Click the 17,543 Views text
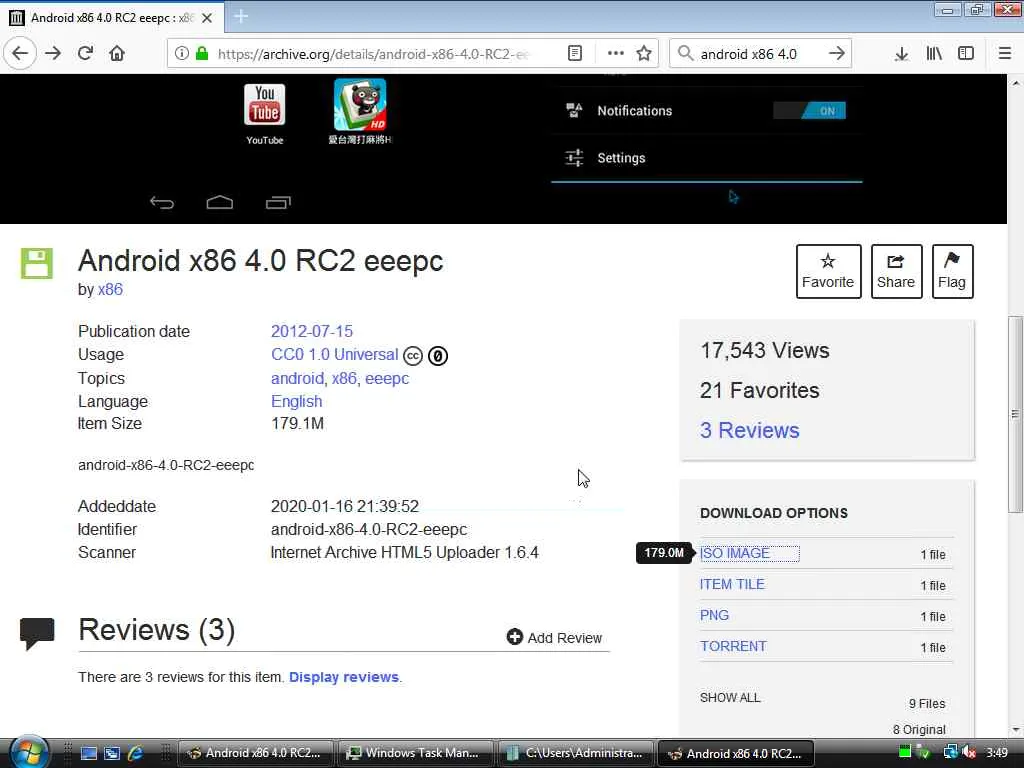The width and height of the screenshot is (1024, 768). [x=765, y=351]
